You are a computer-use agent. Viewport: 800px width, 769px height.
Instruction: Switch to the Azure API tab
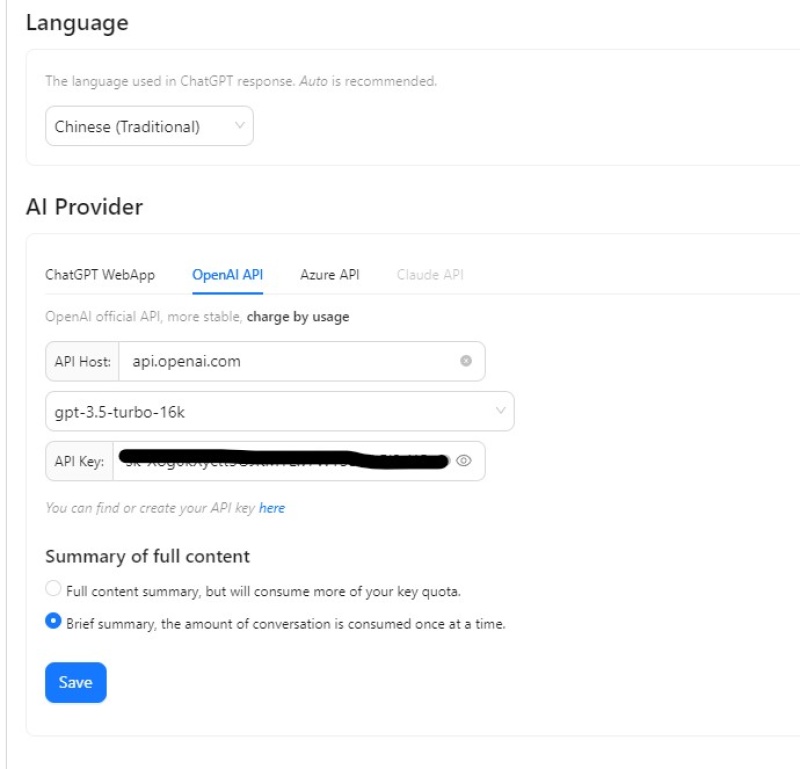tap(329, 274)
